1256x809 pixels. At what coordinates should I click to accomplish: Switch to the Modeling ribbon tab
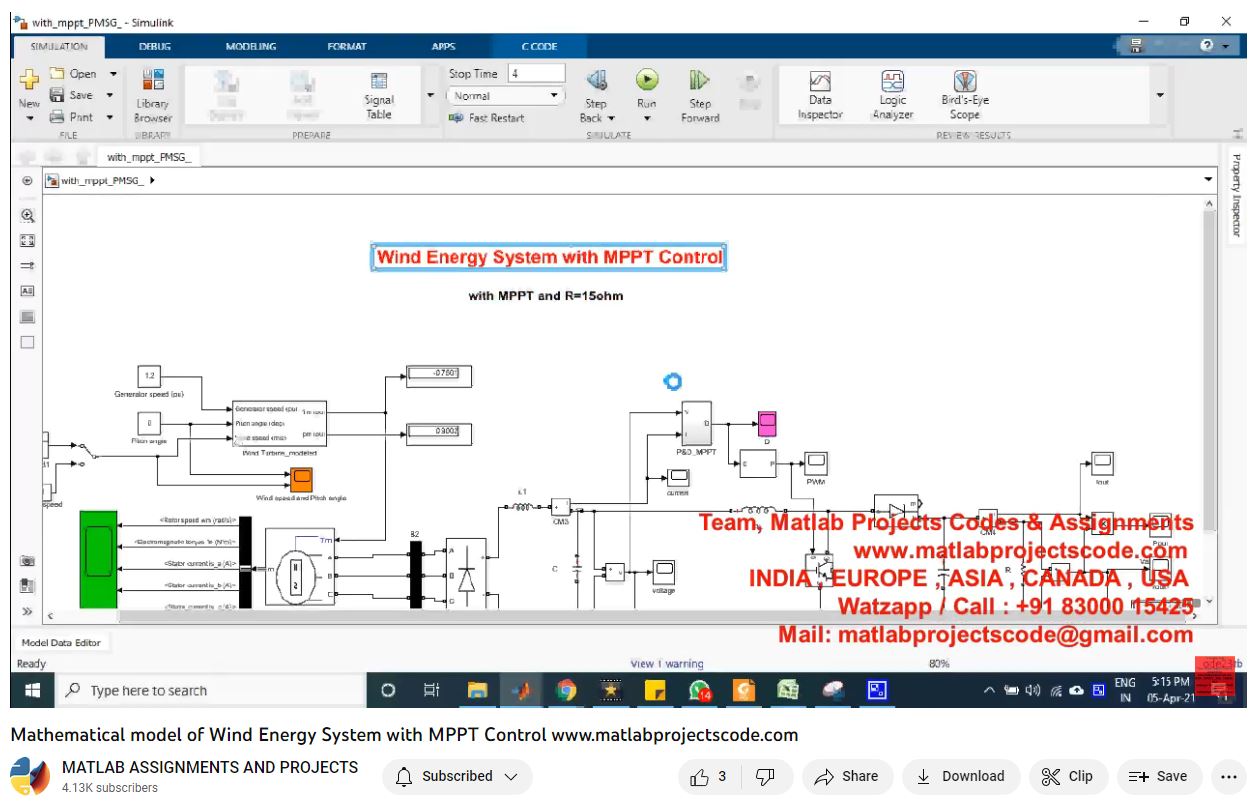[251, 47]
